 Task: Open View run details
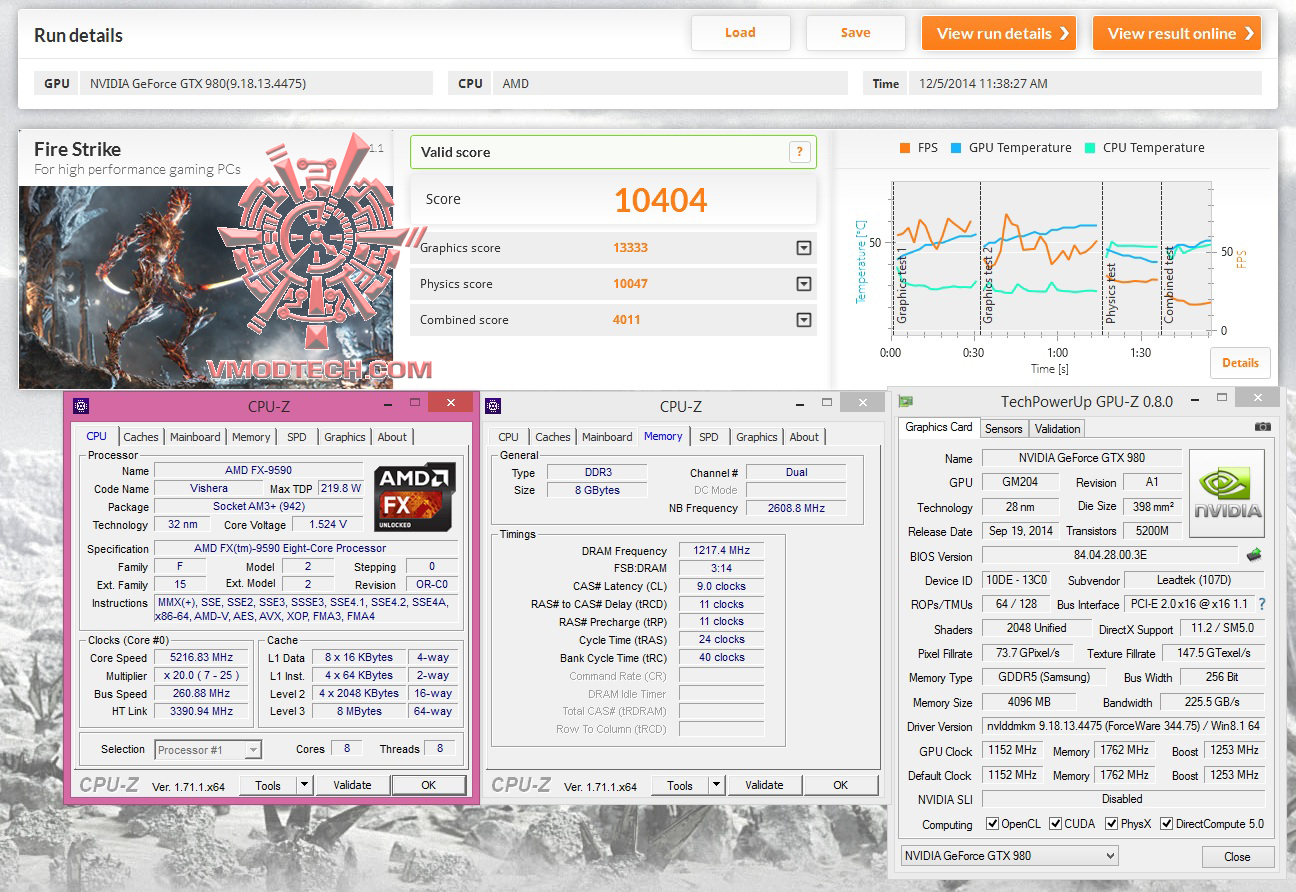coord(999,33)
